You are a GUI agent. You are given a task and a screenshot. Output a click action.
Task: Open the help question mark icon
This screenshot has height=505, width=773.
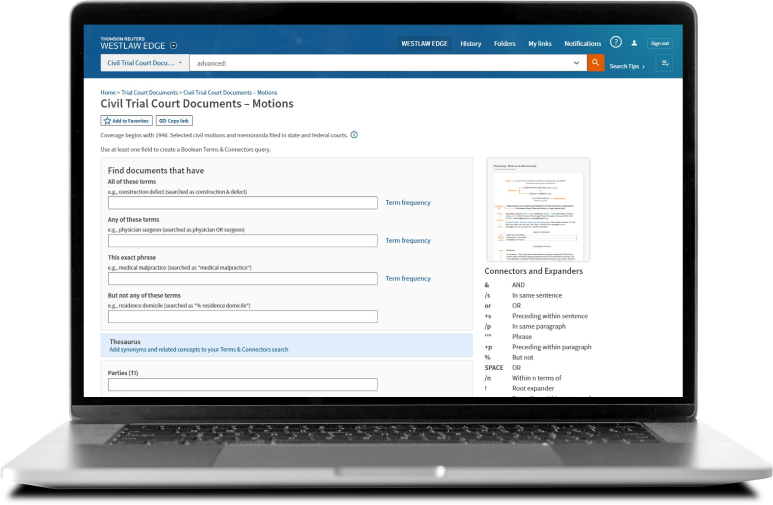tap(616, 43)
